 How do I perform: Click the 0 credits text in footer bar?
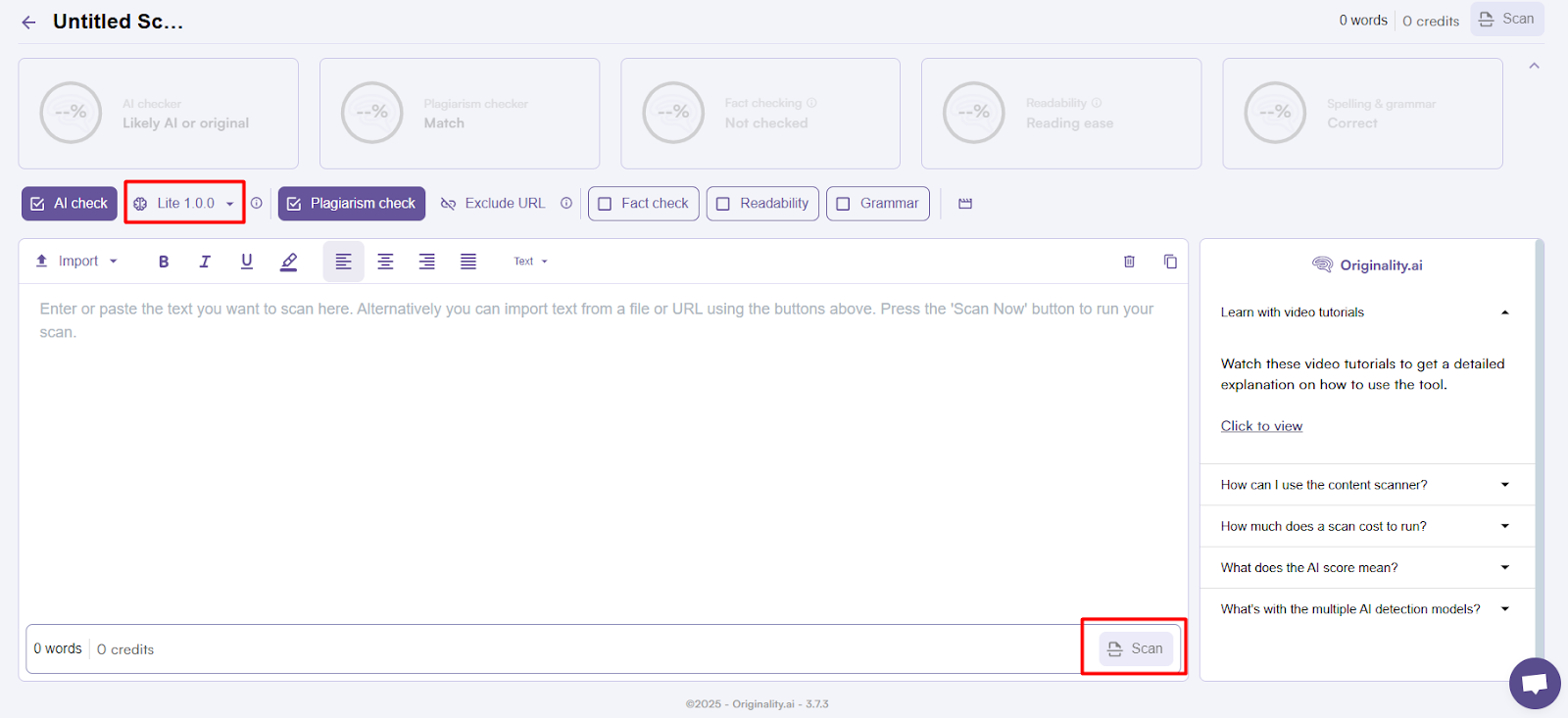click(125, 649)
